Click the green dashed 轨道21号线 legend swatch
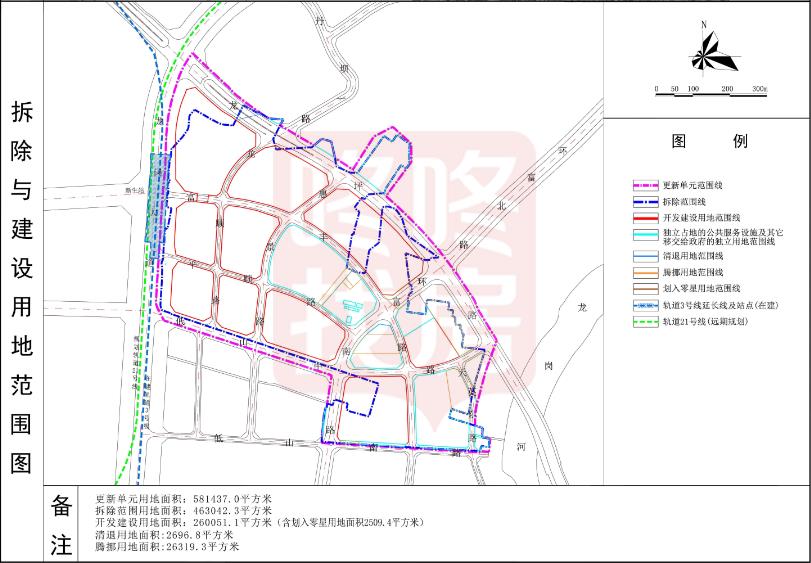The image size is (811, 563). pos(645,322)
